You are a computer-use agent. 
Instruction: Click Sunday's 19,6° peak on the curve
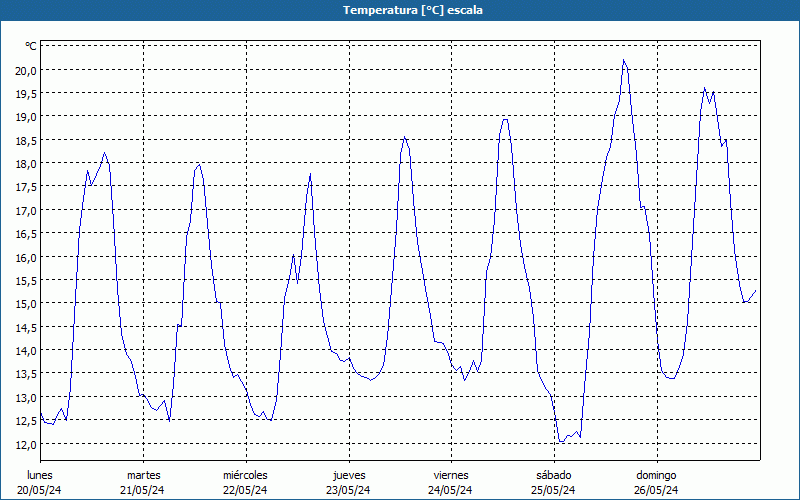click(705, 88)
